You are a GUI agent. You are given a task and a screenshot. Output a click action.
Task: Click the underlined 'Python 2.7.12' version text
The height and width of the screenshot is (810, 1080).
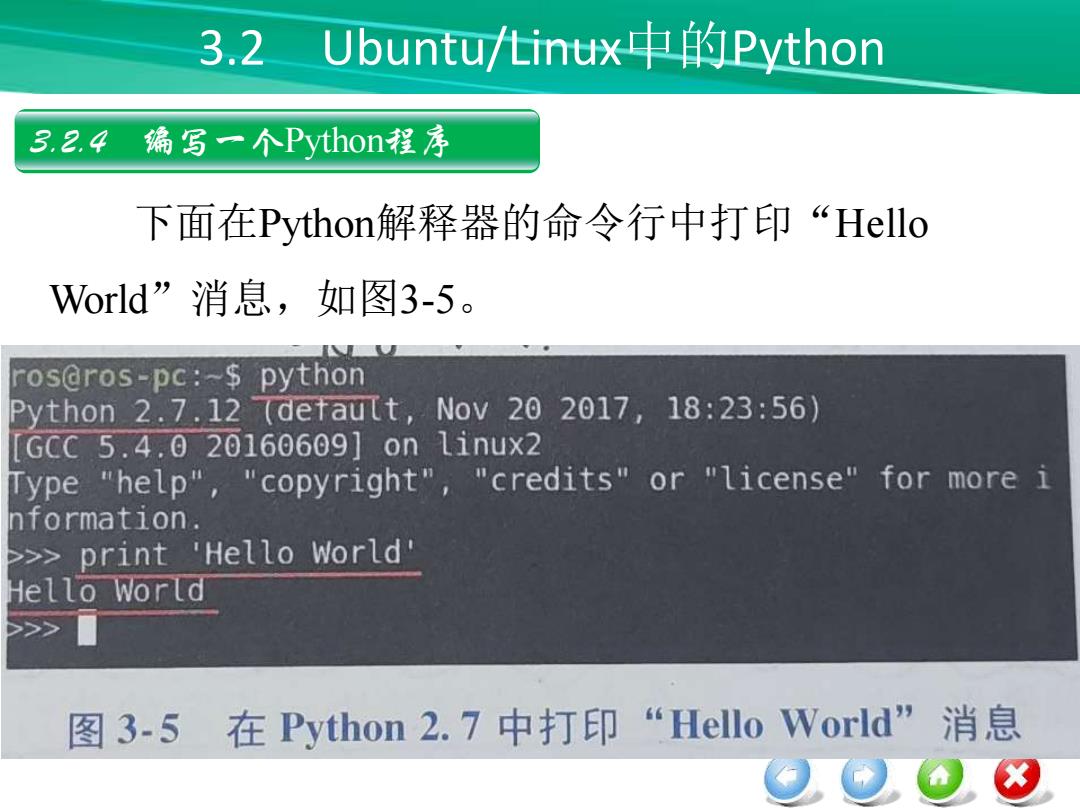tap(125, 412)
